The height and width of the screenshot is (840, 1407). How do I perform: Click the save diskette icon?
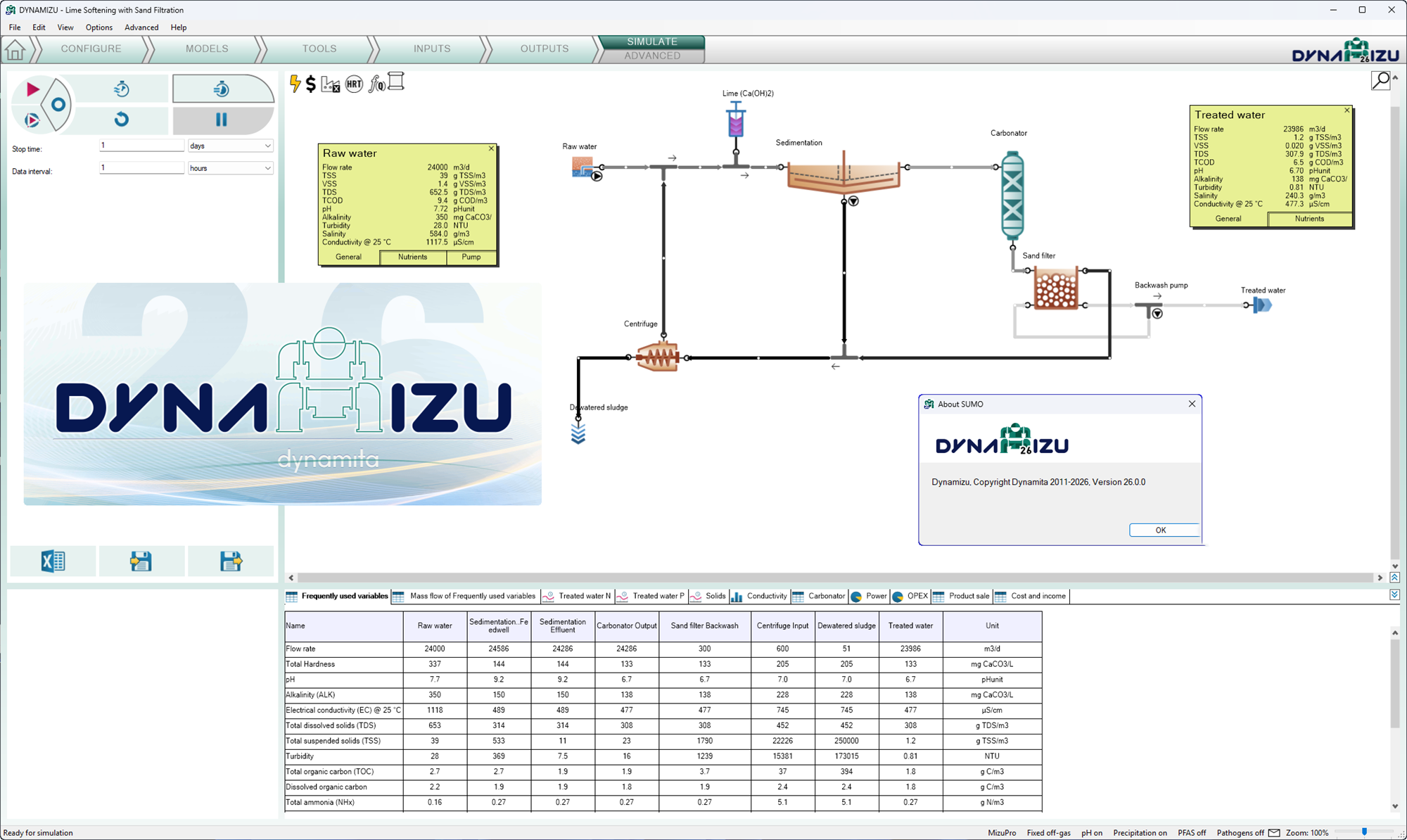tap(141, 561)
